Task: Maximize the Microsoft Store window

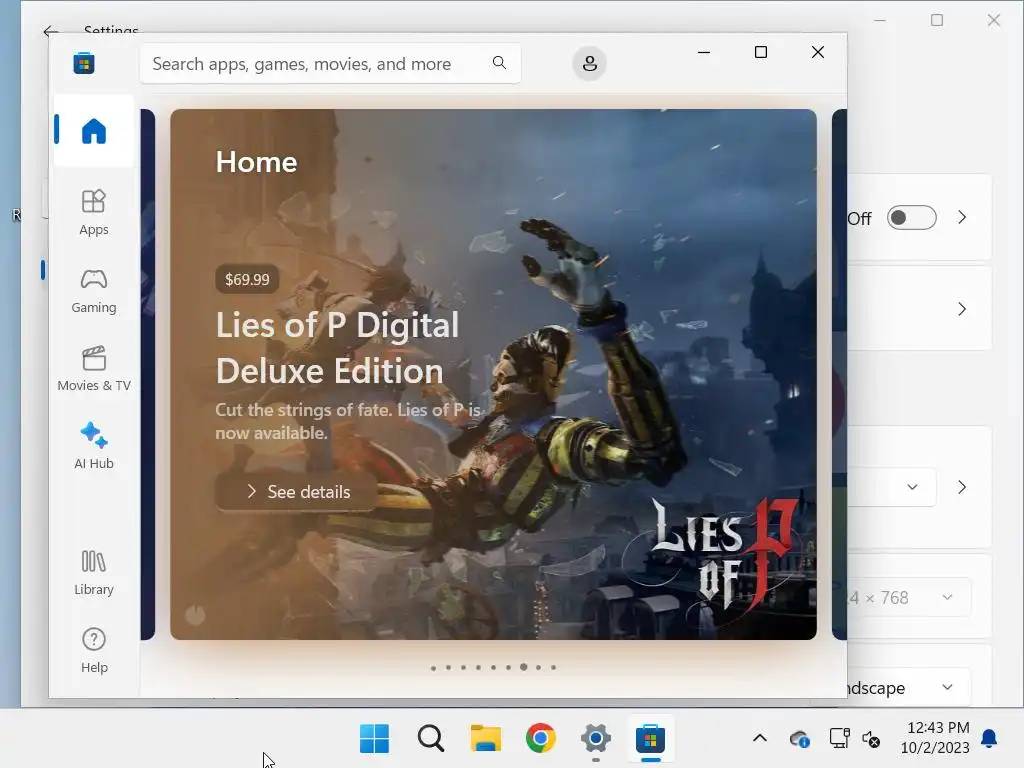Action: pyautogui.click(x=761, y=52)
